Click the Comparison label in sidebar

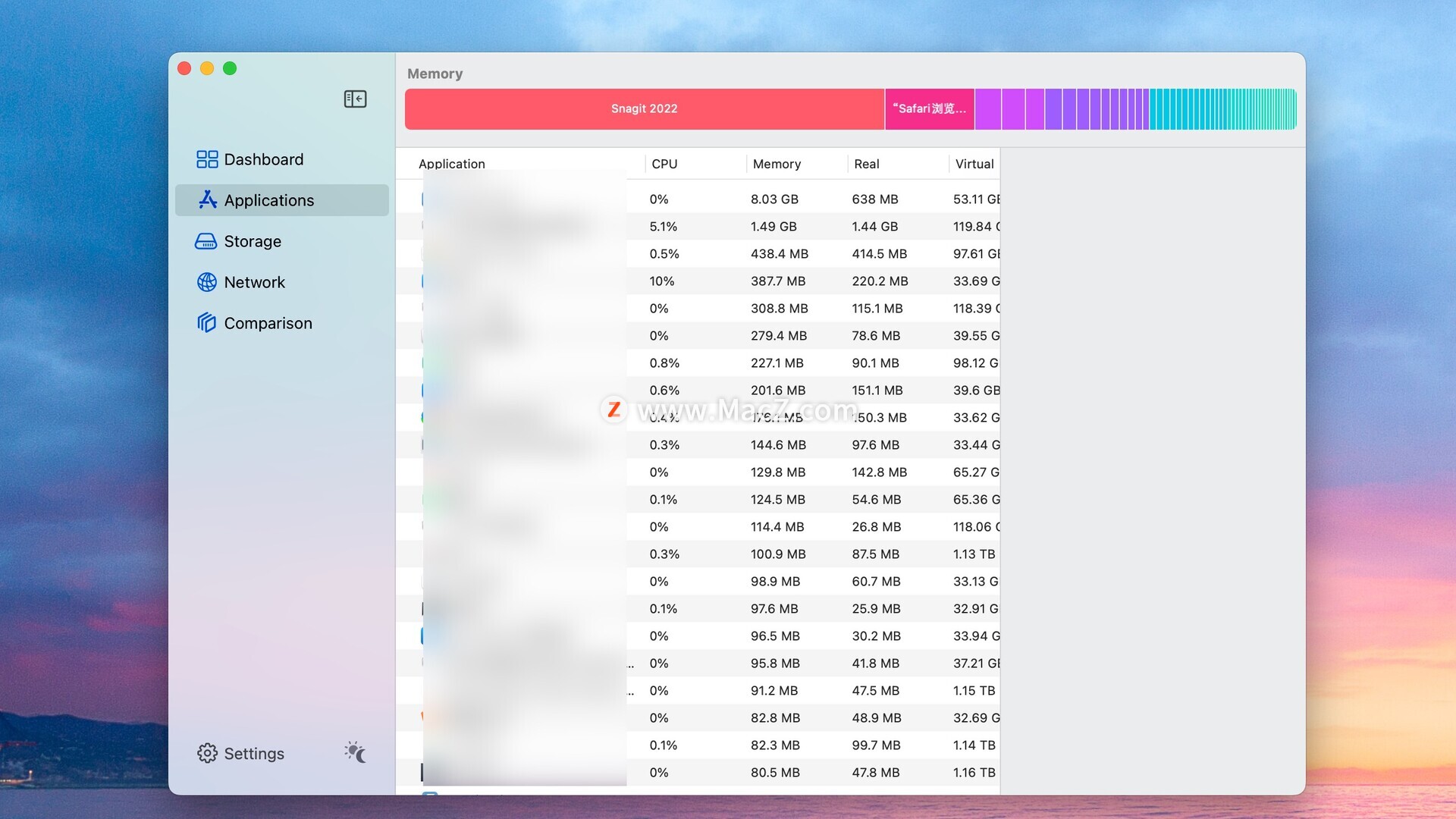(x=268, y=323)
